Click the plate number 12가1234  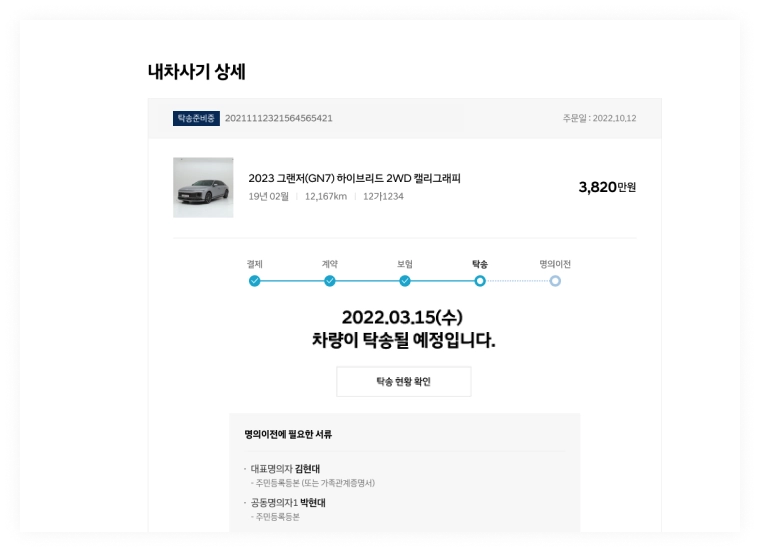(x=383, y=196)
